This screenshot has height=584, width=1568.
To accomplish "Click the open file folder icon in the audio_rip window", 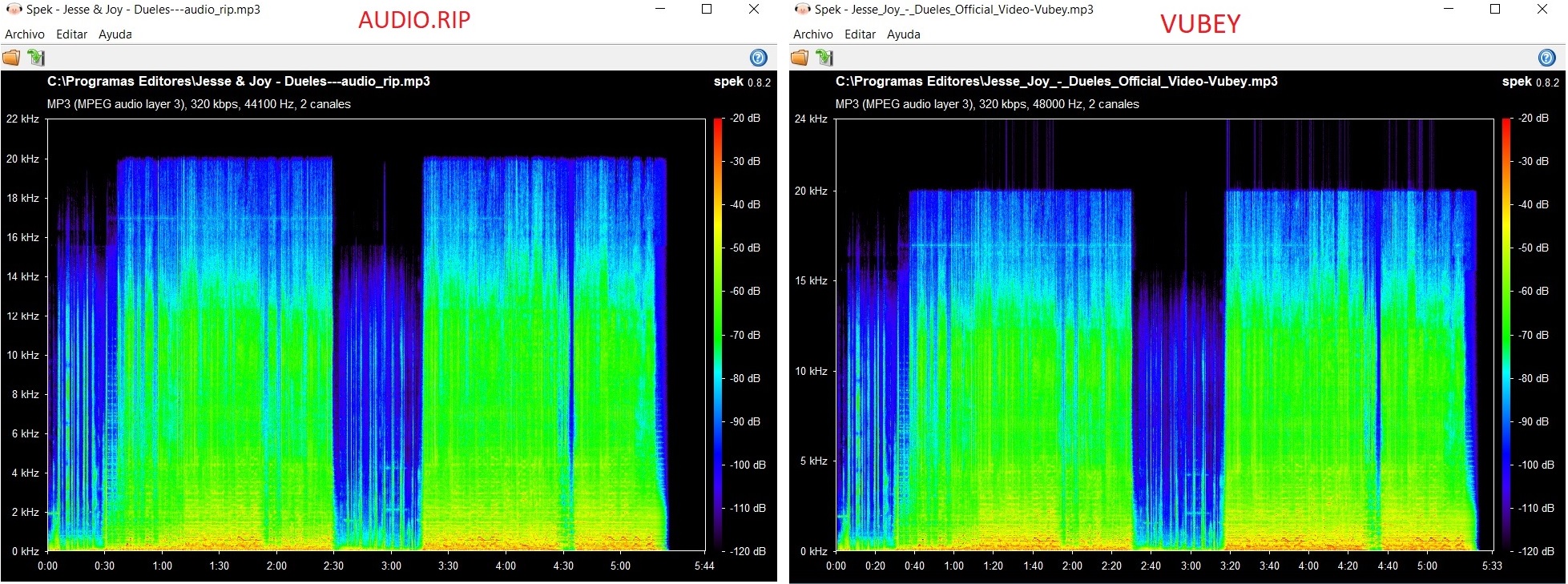I will click(x=11, y=58).
